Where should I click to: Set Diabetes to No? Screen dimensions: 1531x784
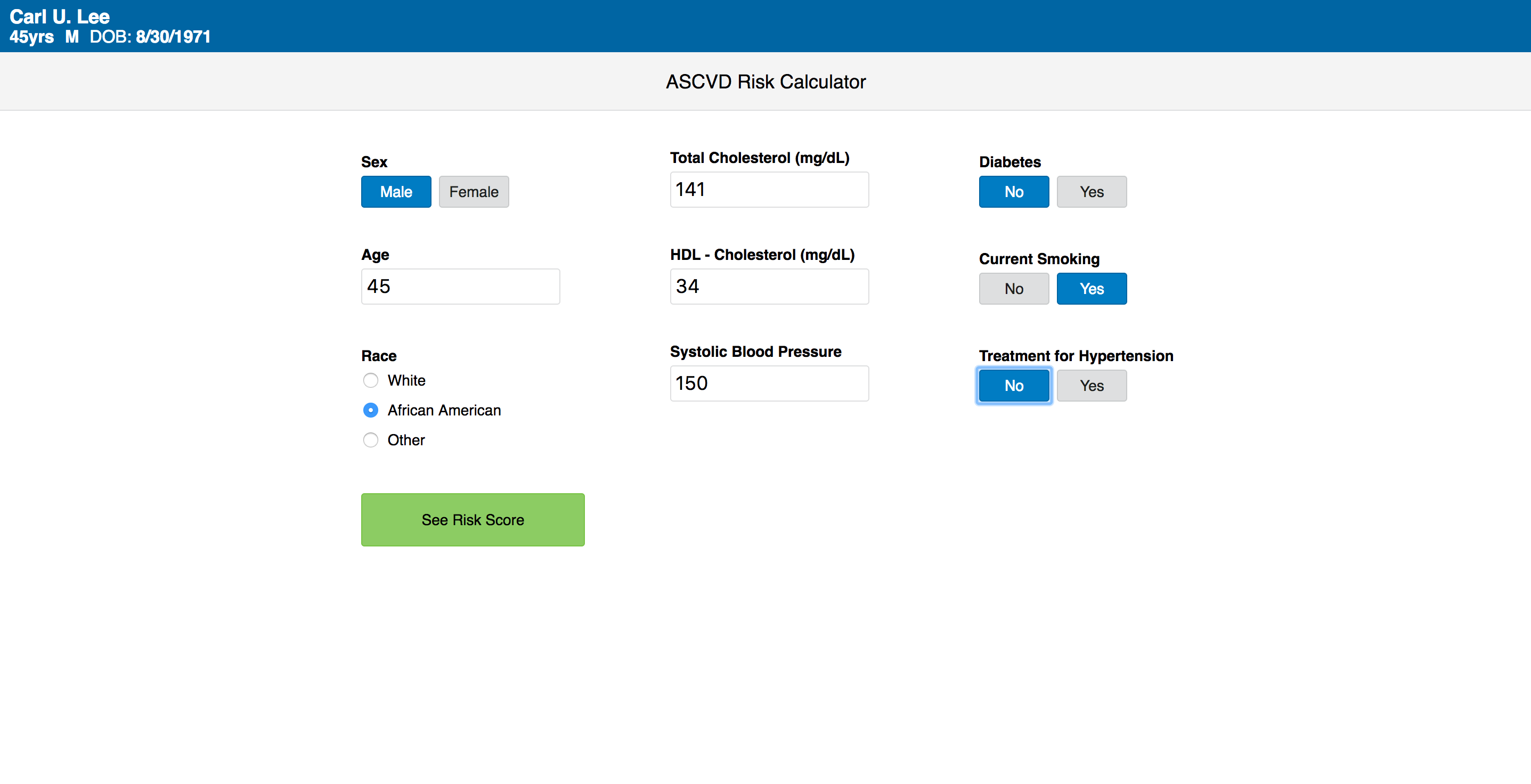(1013, 191)
